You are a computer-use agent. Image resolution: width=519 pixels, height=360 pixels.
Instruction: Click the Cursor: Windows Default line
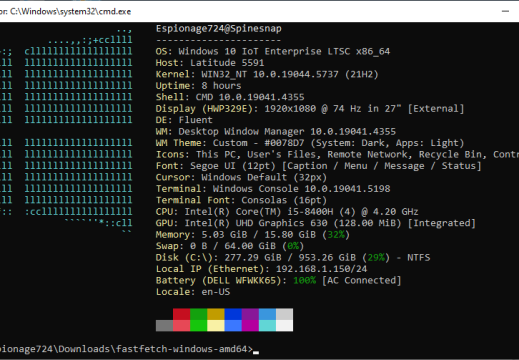(x=241, y=177)
